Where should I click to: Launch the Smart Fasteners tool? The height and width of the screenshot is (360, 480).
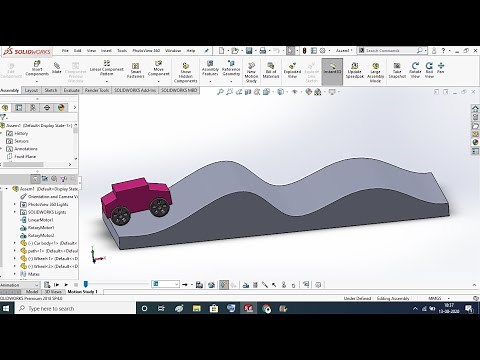click(136, 70)
